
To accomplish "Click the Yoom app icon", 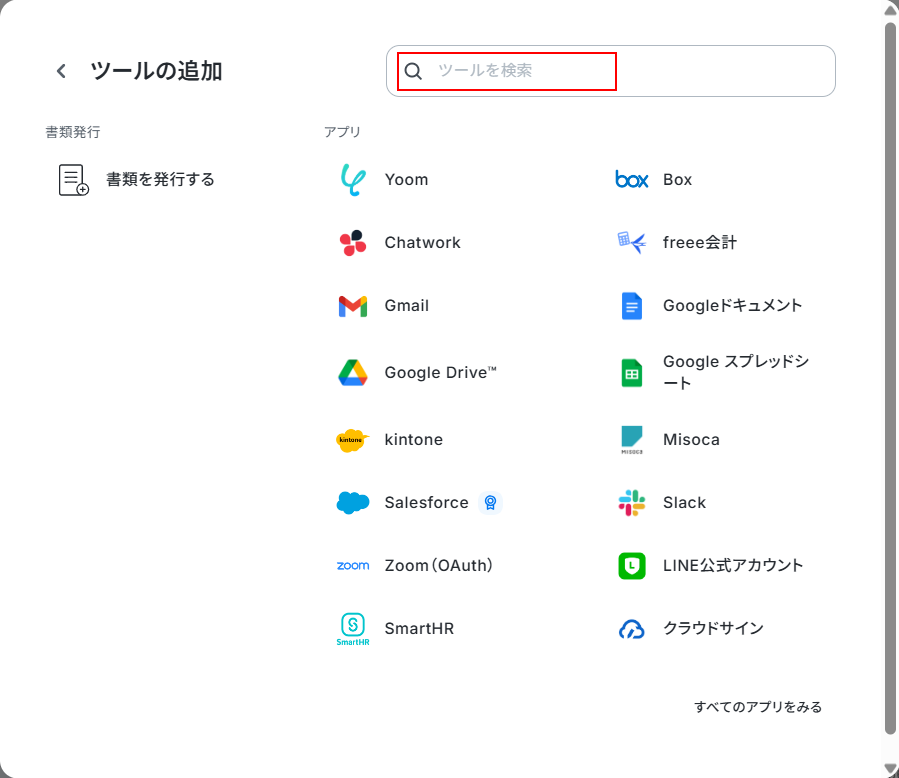I will (x=353, y=180).
